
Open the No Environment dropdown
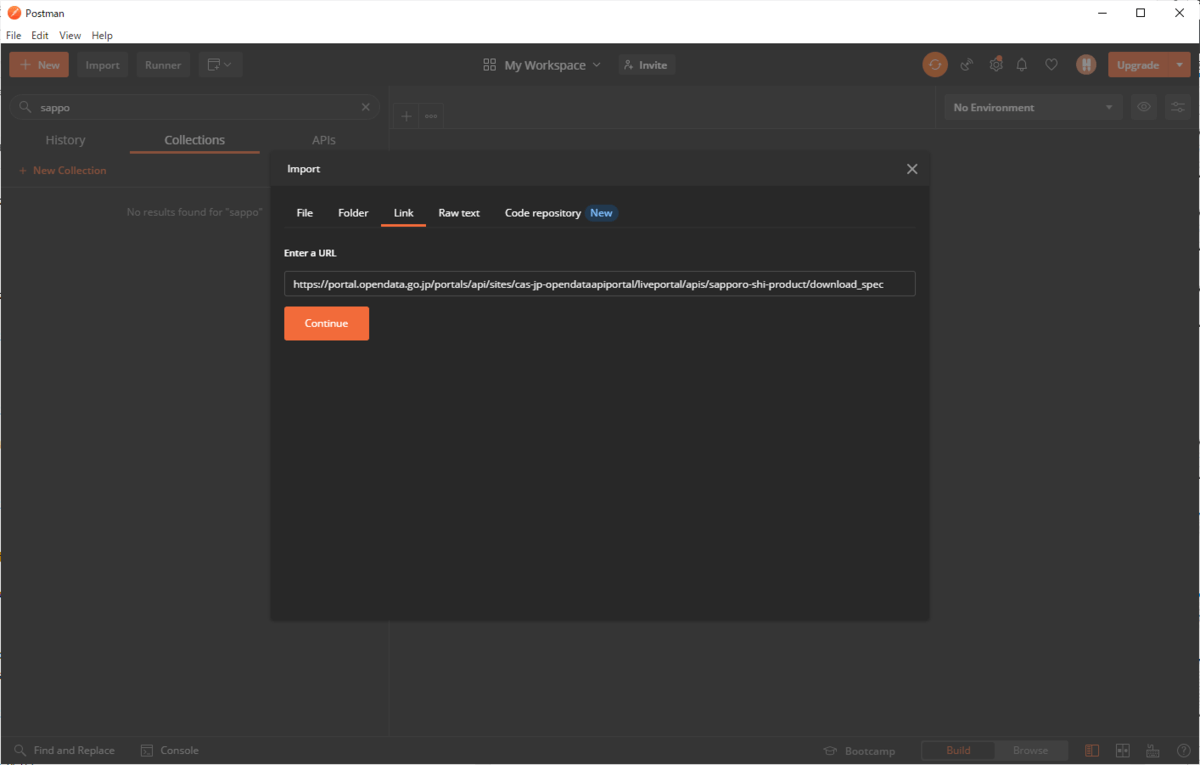tap(1033, 107)
